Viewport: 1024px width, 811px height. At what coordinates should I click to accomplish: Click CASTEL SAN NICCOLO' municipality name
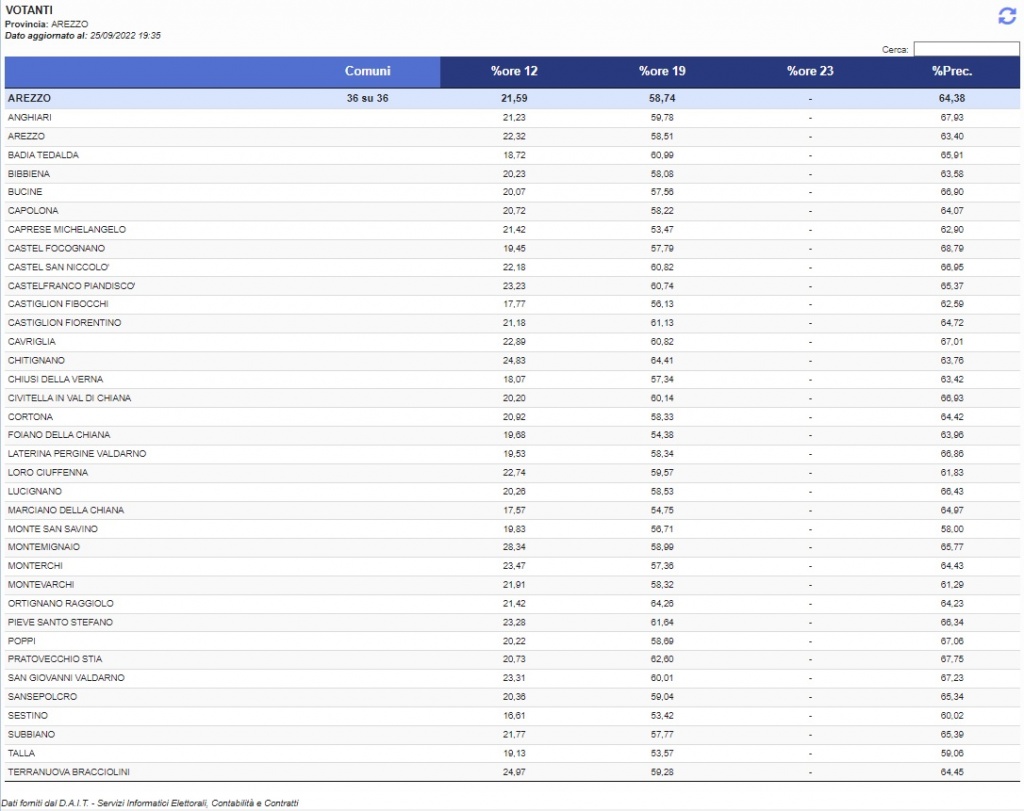(x=58, y=267)
